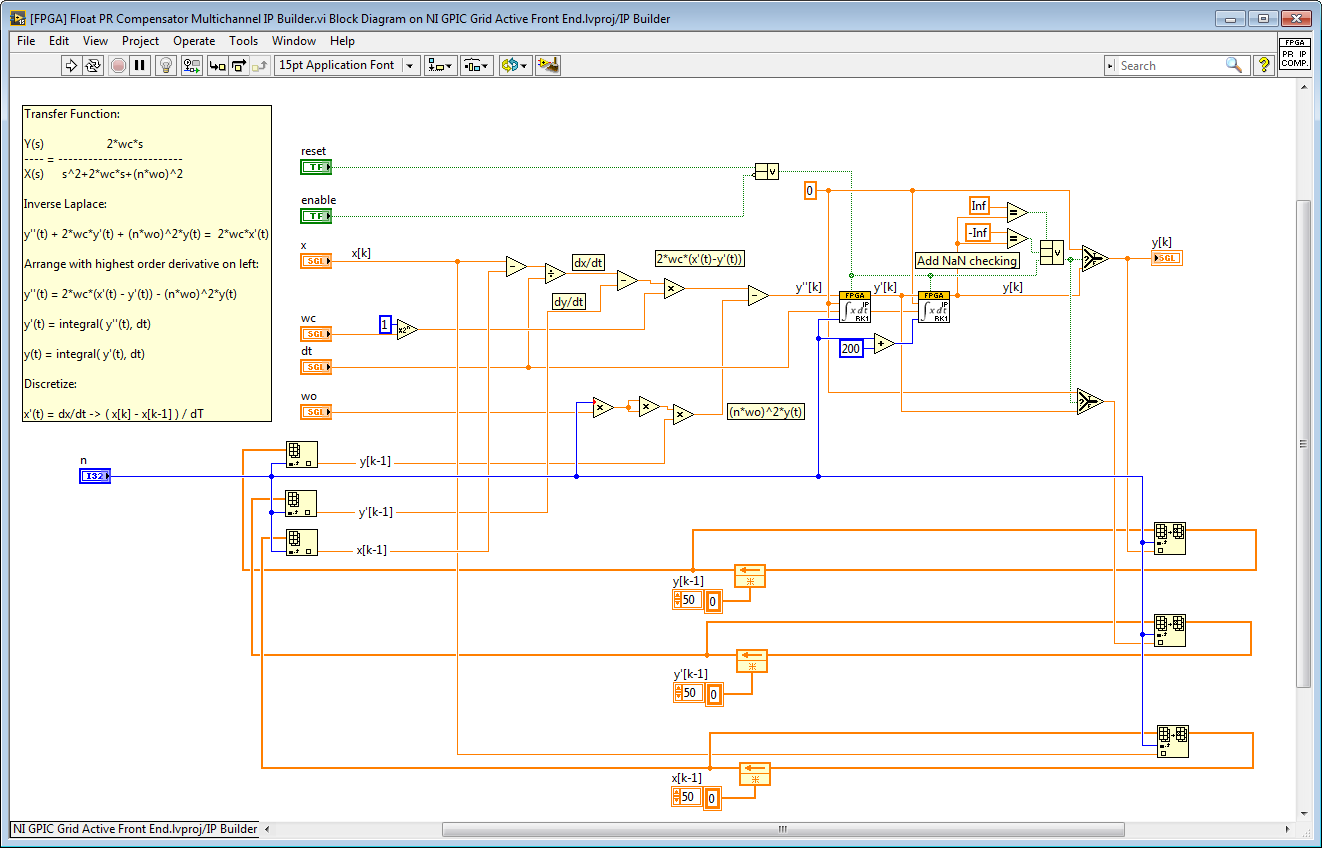This screenshot has height=848, width=1322.
Task: Select the second FPGA integrator RK1 node
Action: [934, 307]
